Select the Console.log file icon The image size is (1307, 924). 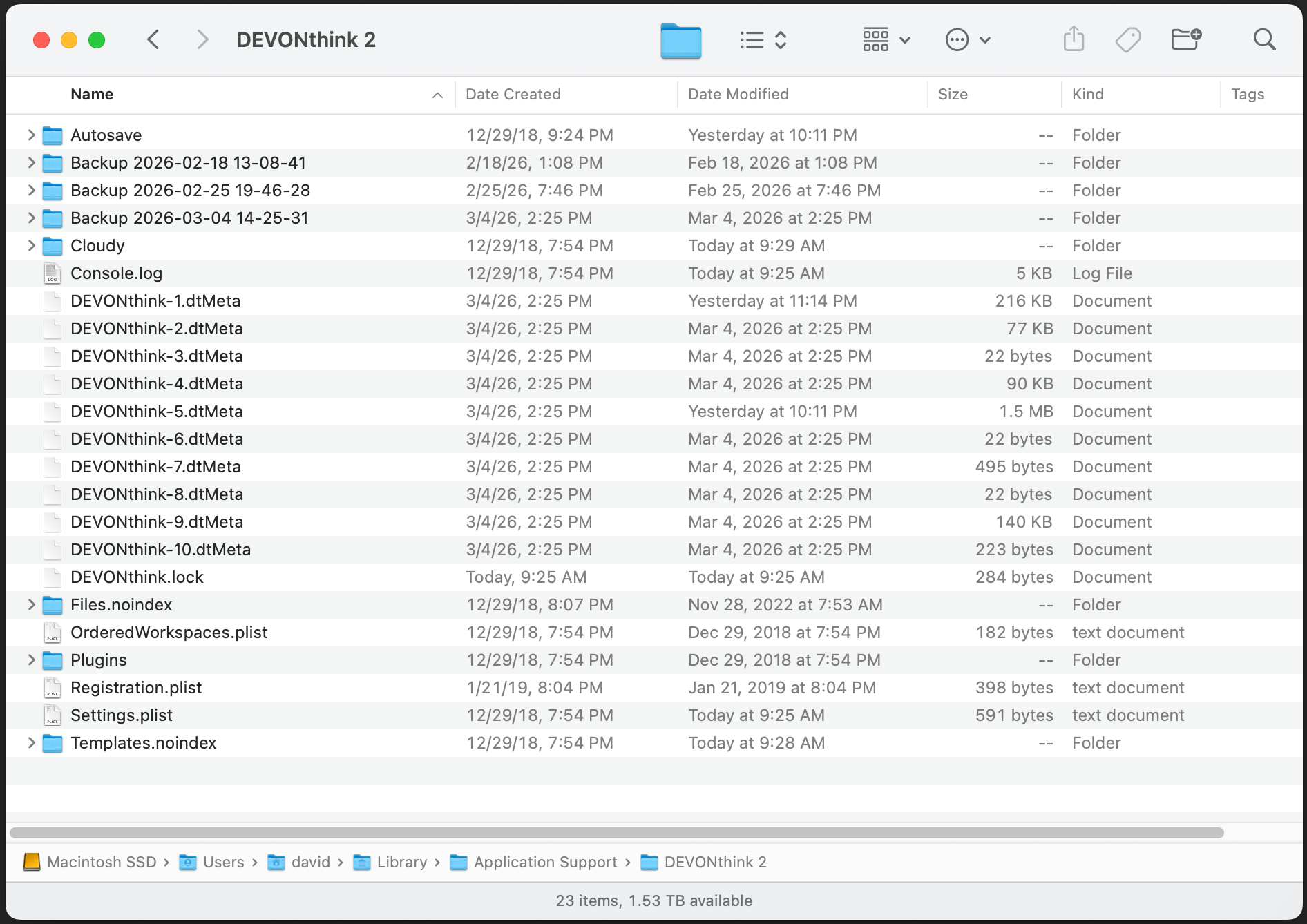(x=53, y=273)
